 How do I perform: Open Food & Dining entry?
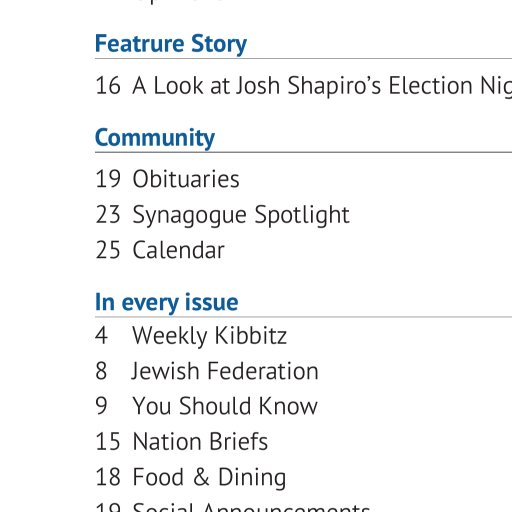pos(209,477)
